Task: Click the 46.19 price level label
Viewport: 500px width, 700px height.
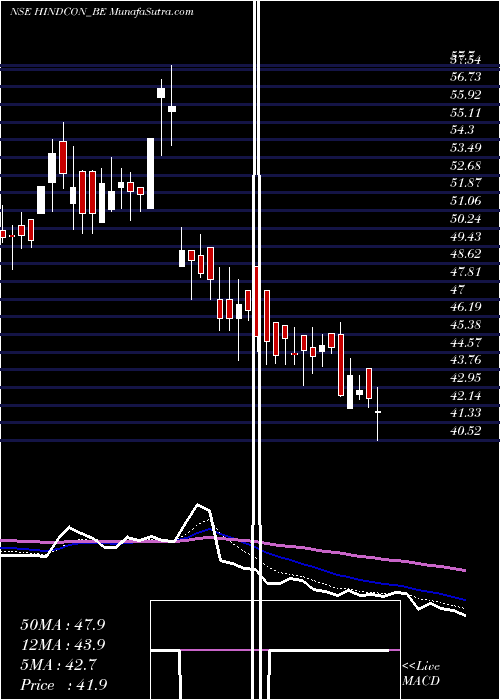Action: click(x=466, y=307)
